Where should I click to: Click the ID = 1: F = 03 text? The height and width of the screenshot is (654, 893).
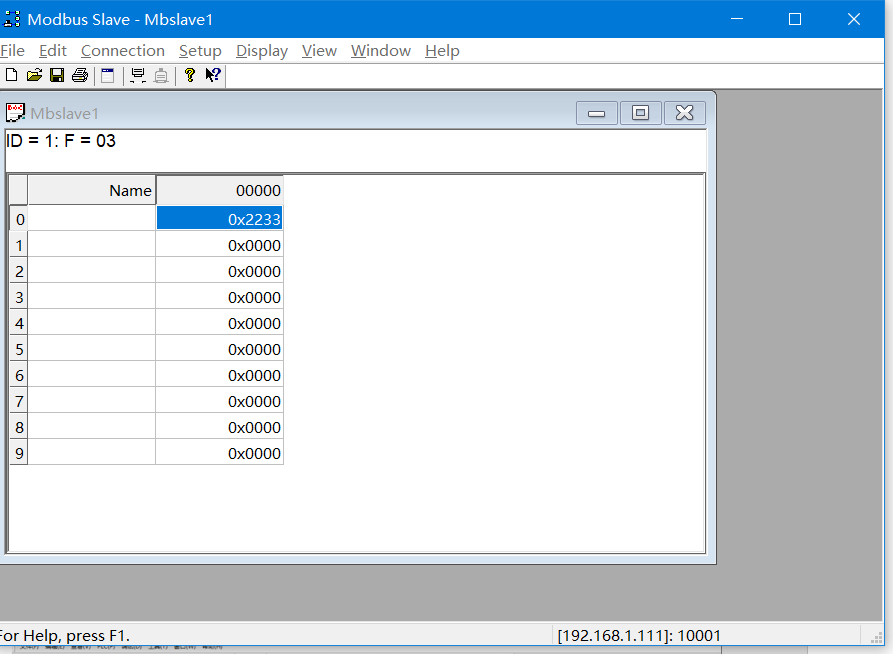click(x=61, y=141)
